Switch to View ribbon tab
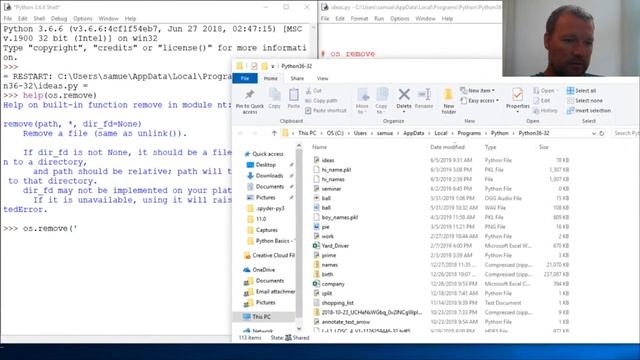Image resolution: width=640 pixels, height=360 pixels. pyautogui.click(x=322, y=78)
